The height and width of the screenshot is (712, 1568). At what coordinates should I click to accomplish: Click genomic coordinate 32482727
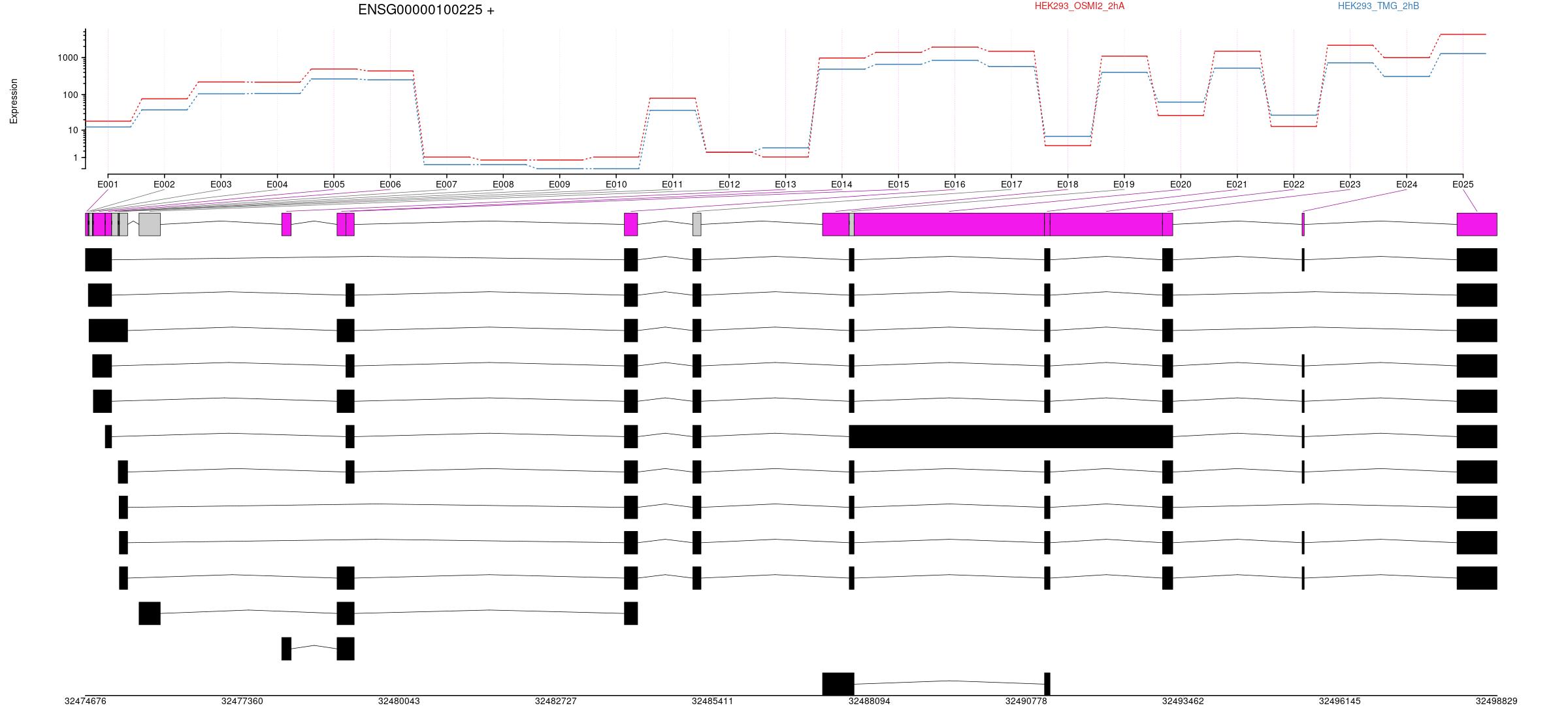[556, 701]
